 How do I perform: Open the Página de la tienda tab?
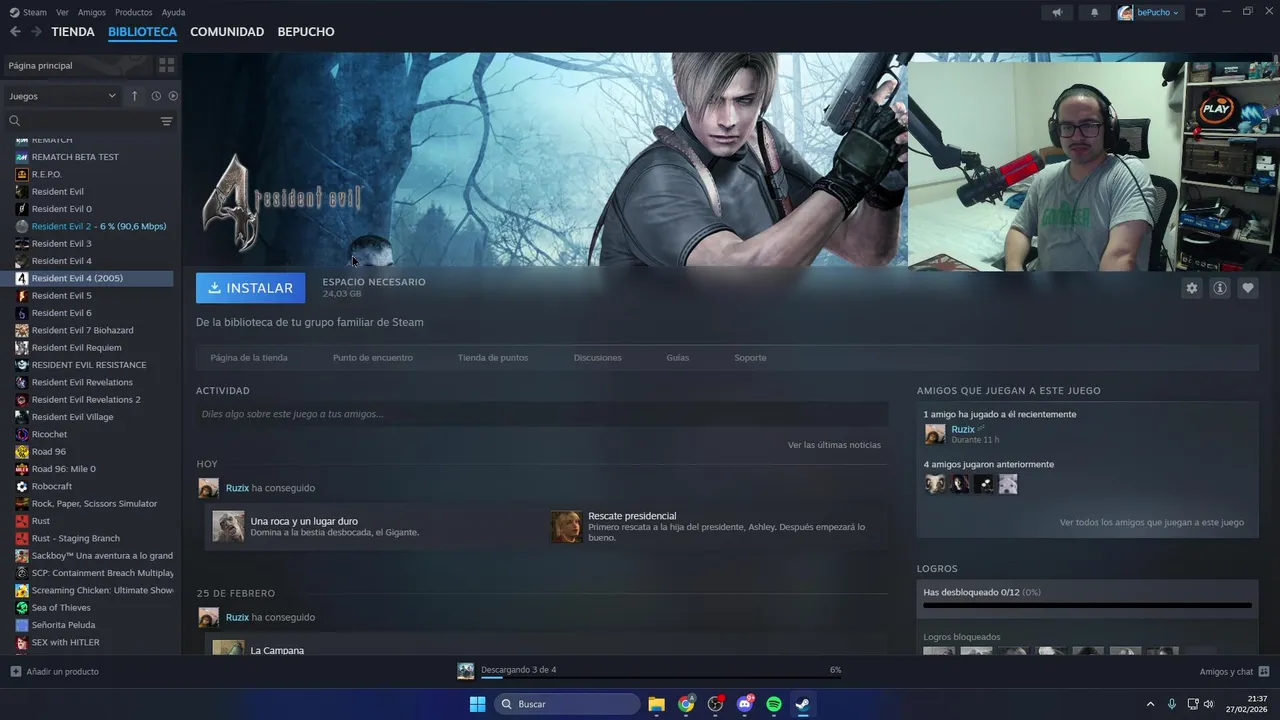click(249, 358)
